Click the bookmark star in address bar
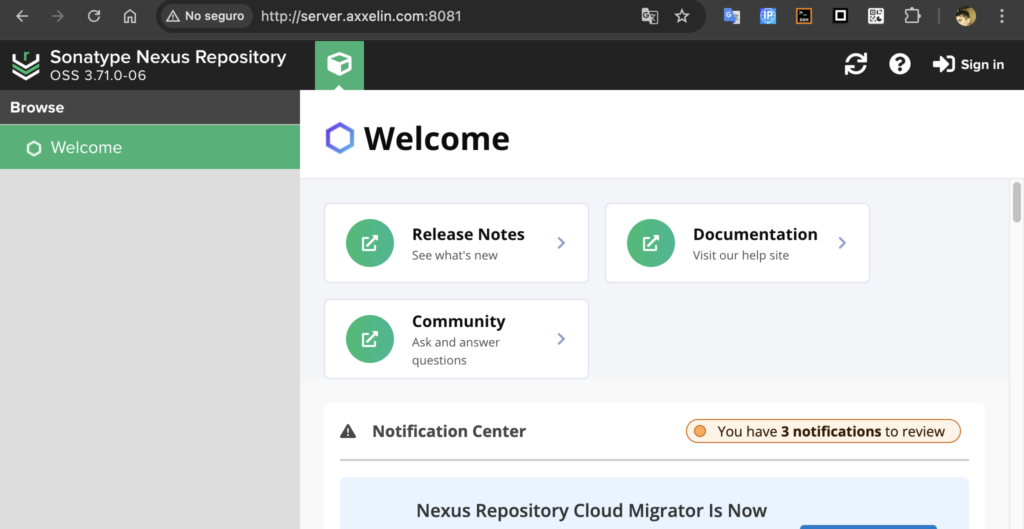 tap(682, 16)
